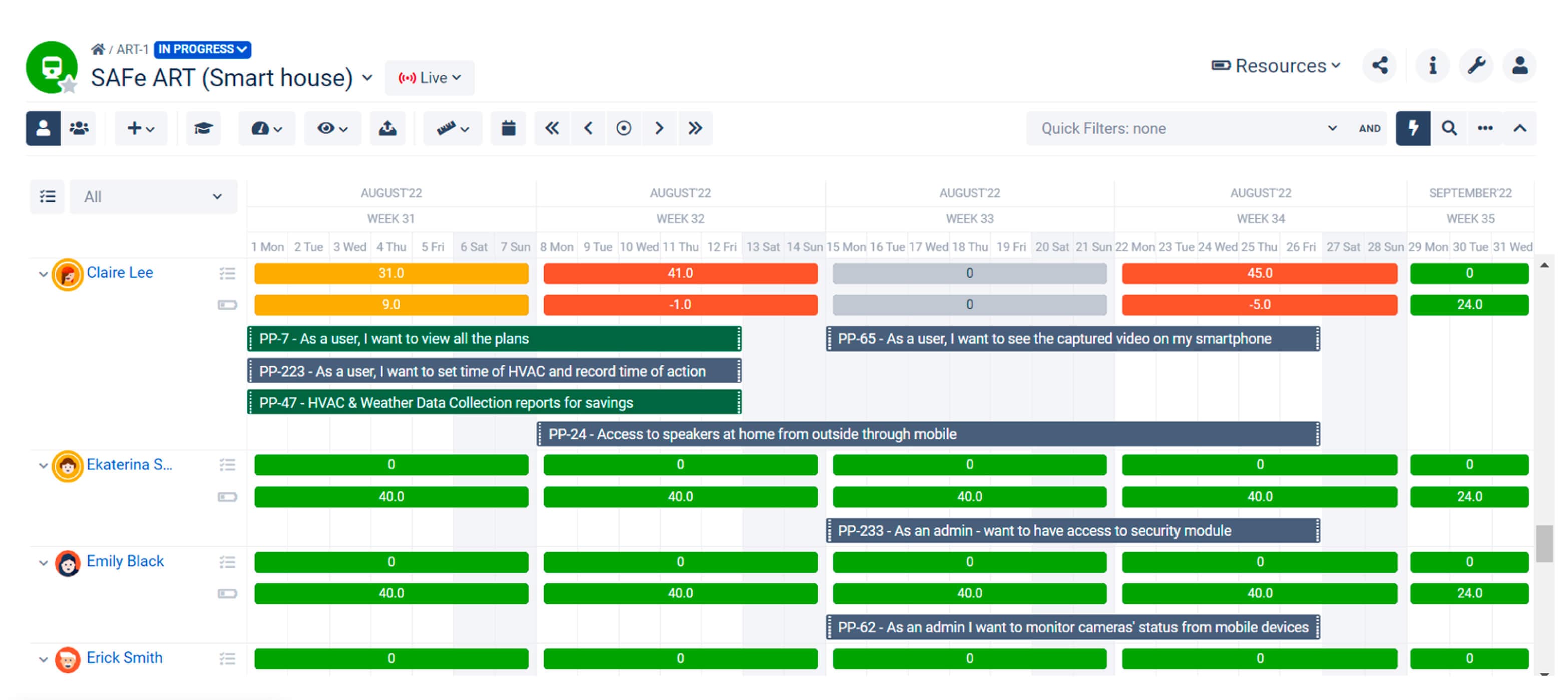Switch to teams view icon

79,128
